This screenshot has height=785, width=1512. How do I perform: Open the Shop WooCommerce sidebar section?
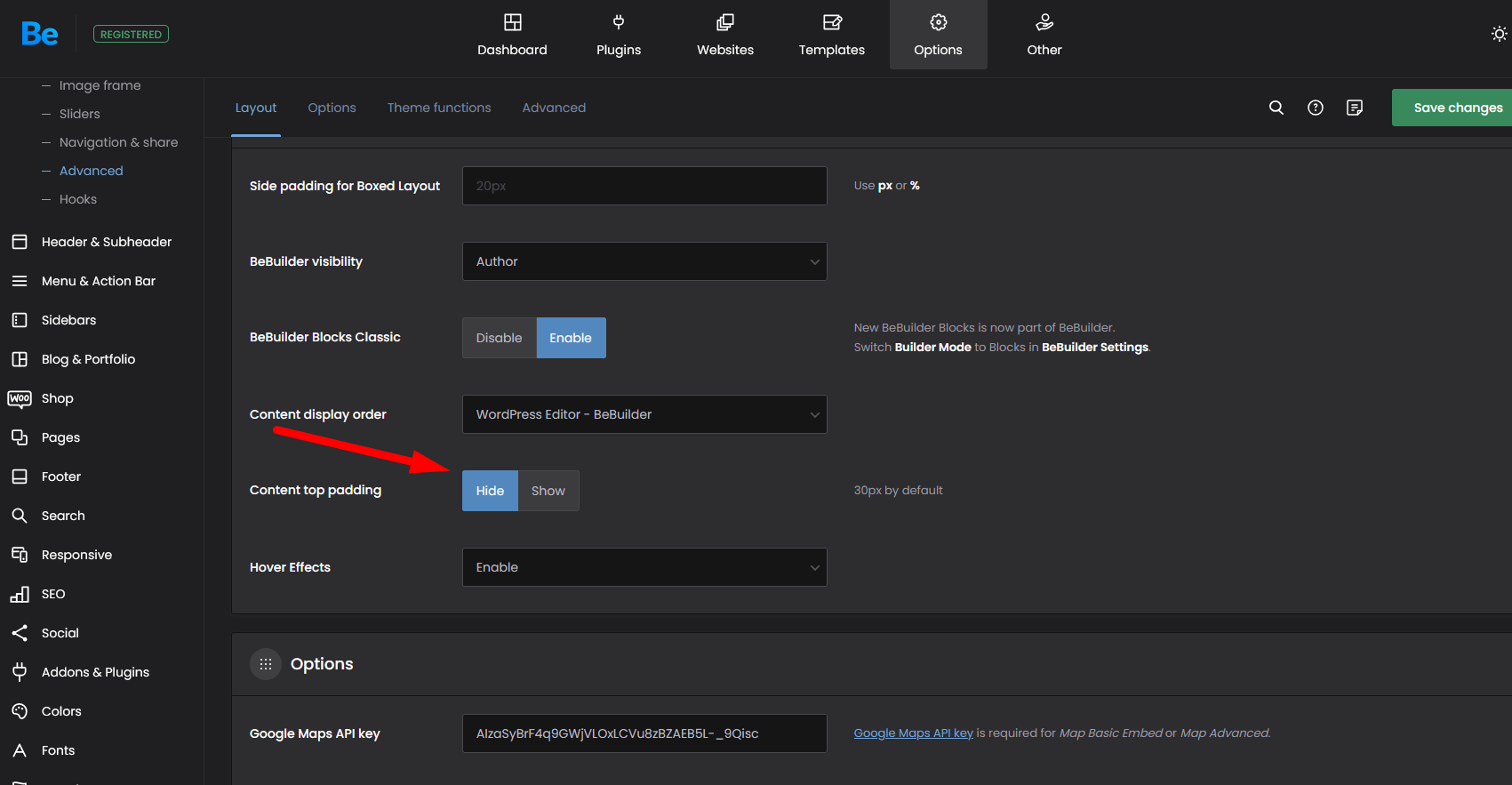[57, 398]
